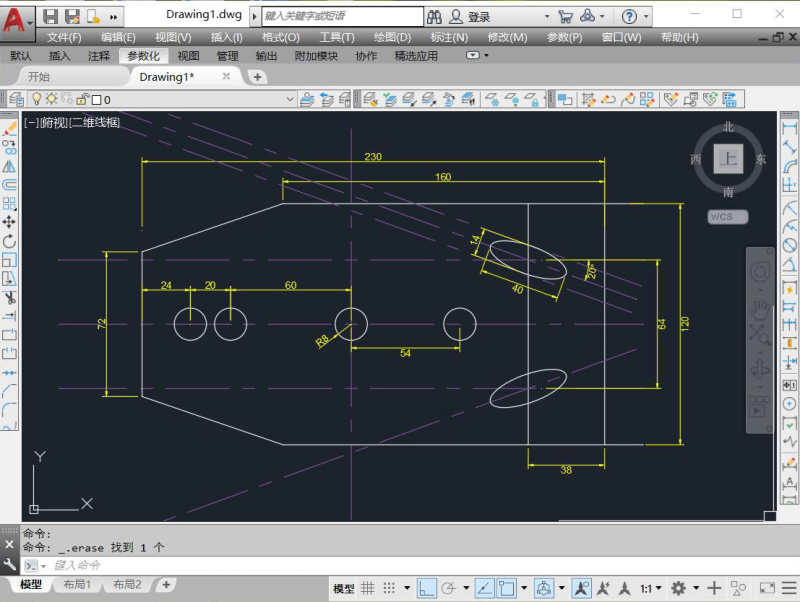Open workspace switching gear on status bar
Screen dimensions: 800x602
[679, 588]
